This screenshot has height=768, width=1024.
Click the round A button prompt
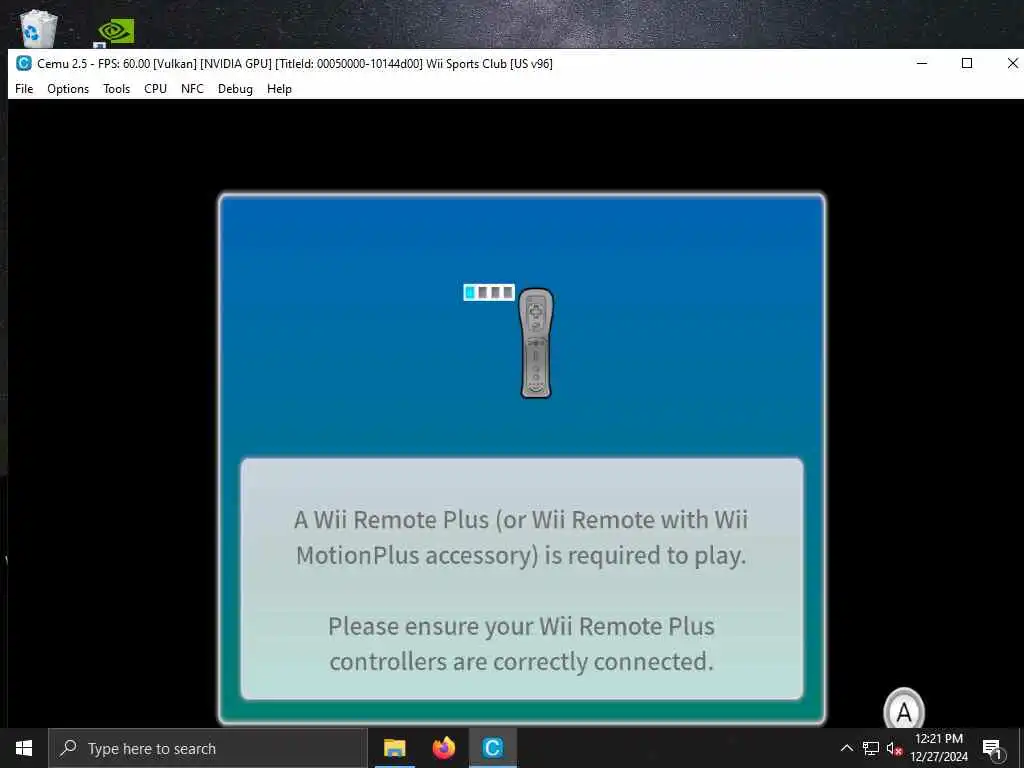click(x=904, y=712)
